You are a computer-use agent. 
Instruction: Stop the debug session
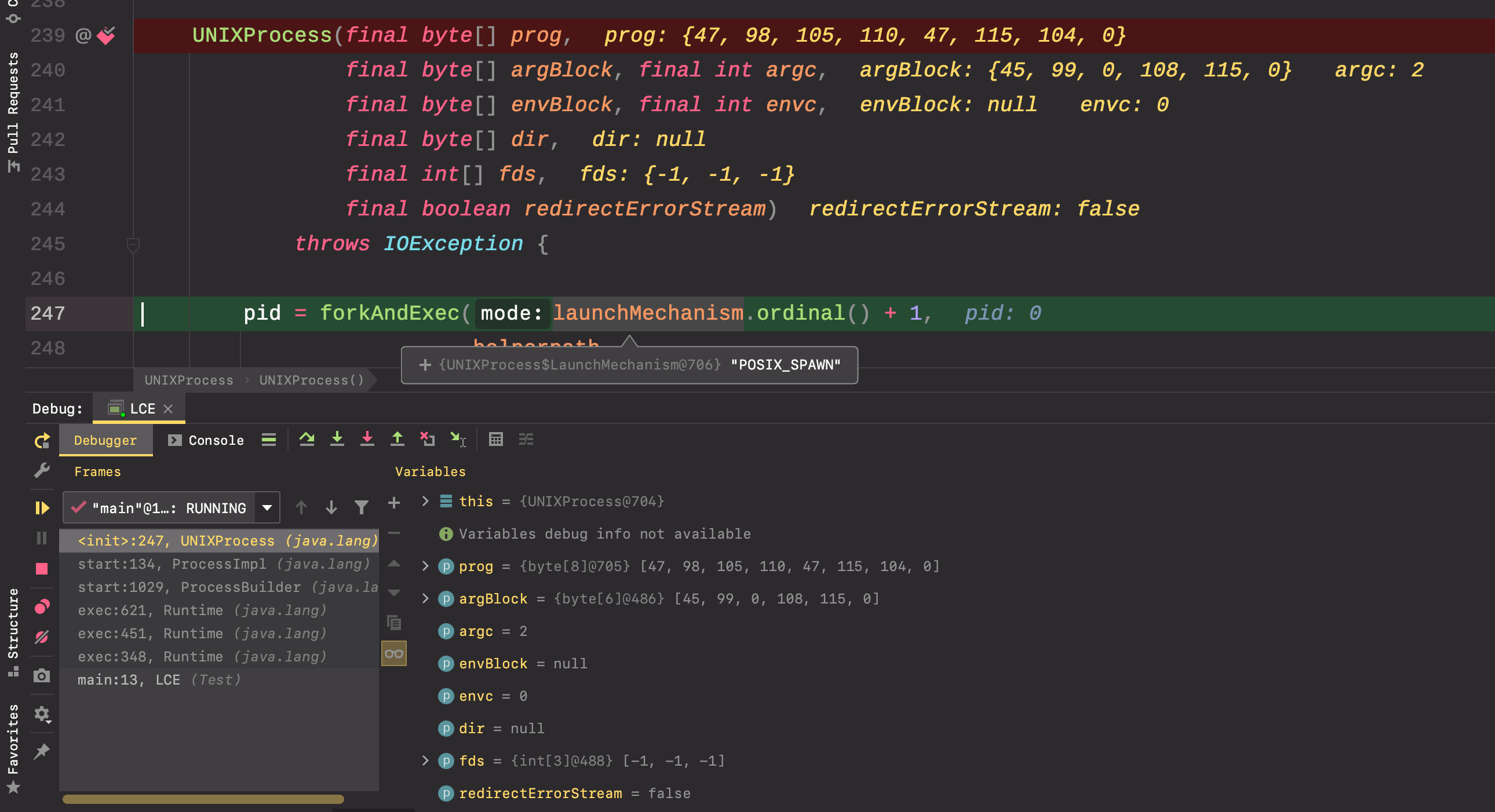pyautogui.click(x=42, y=569)
